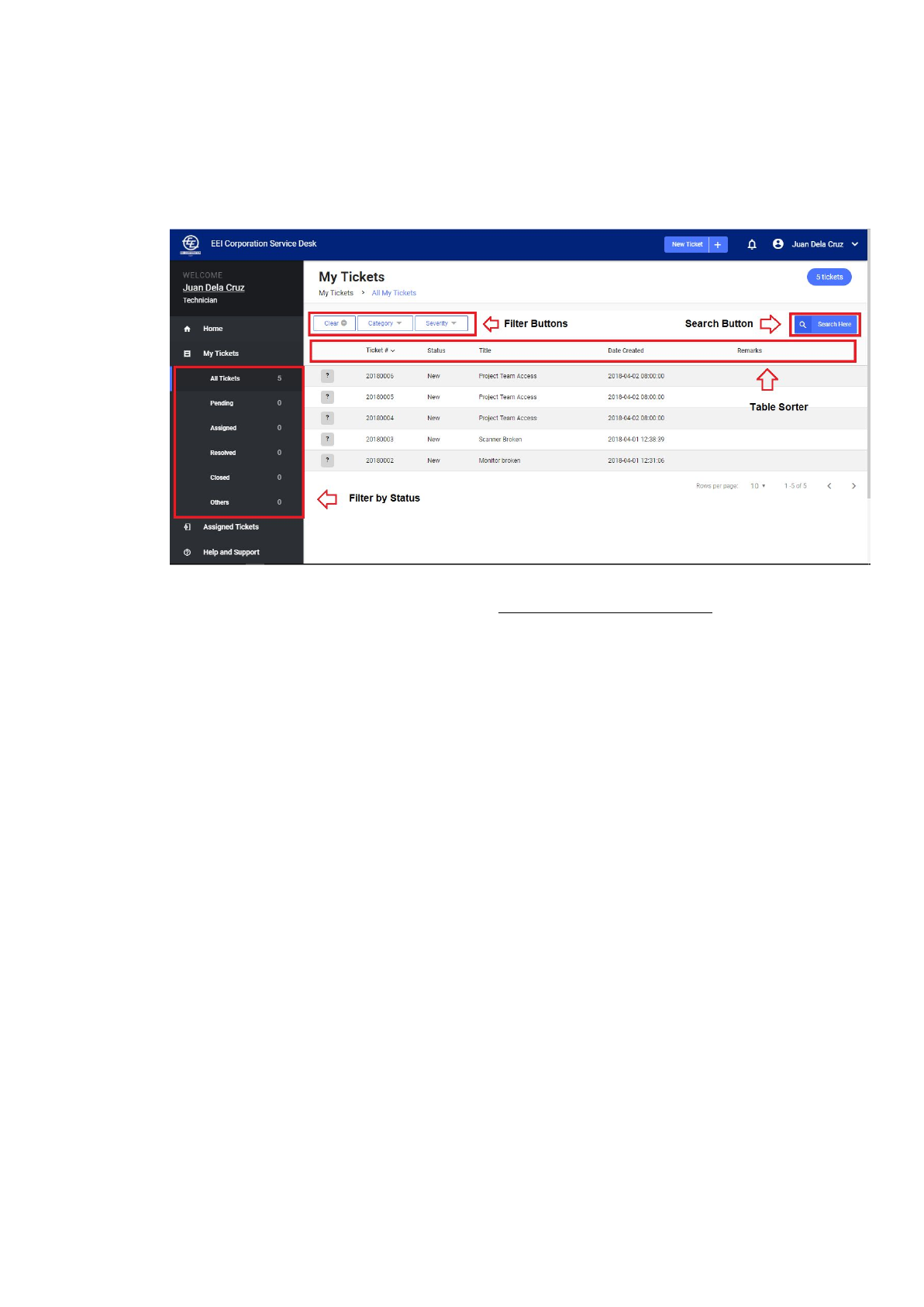The image size is (924, 1307).
Task: Open the notifications bell
Action: click(x=751, y=244)
